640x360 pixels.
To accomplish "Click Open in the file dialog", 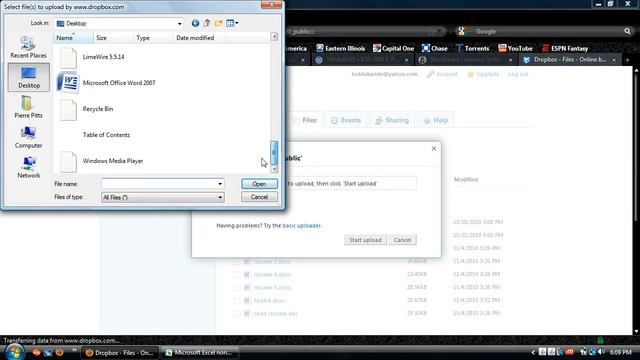I will click(x=259, y=184).
